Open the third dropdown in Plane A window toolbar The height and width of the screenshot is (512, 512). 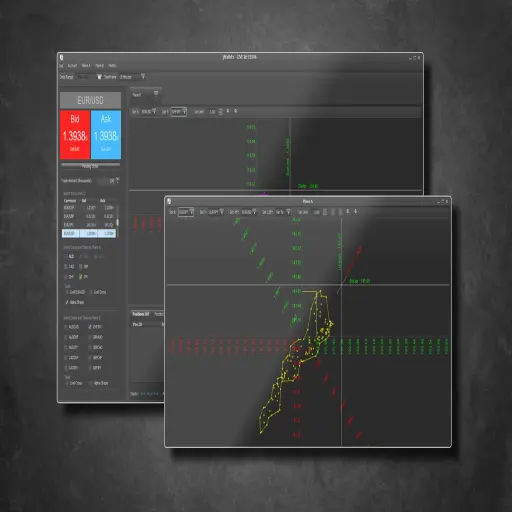click(249, 212)
